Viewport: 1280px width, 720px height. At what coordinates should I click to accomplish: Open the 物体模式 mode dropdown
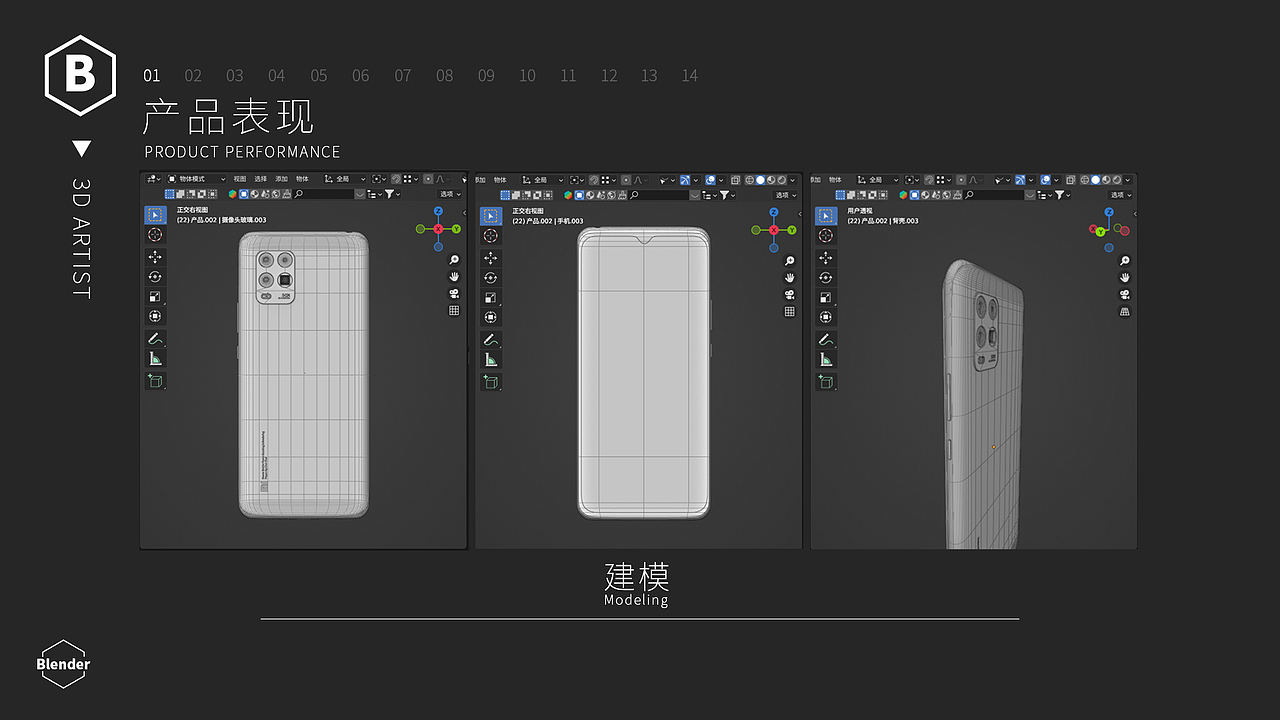(x=197, y=179)
